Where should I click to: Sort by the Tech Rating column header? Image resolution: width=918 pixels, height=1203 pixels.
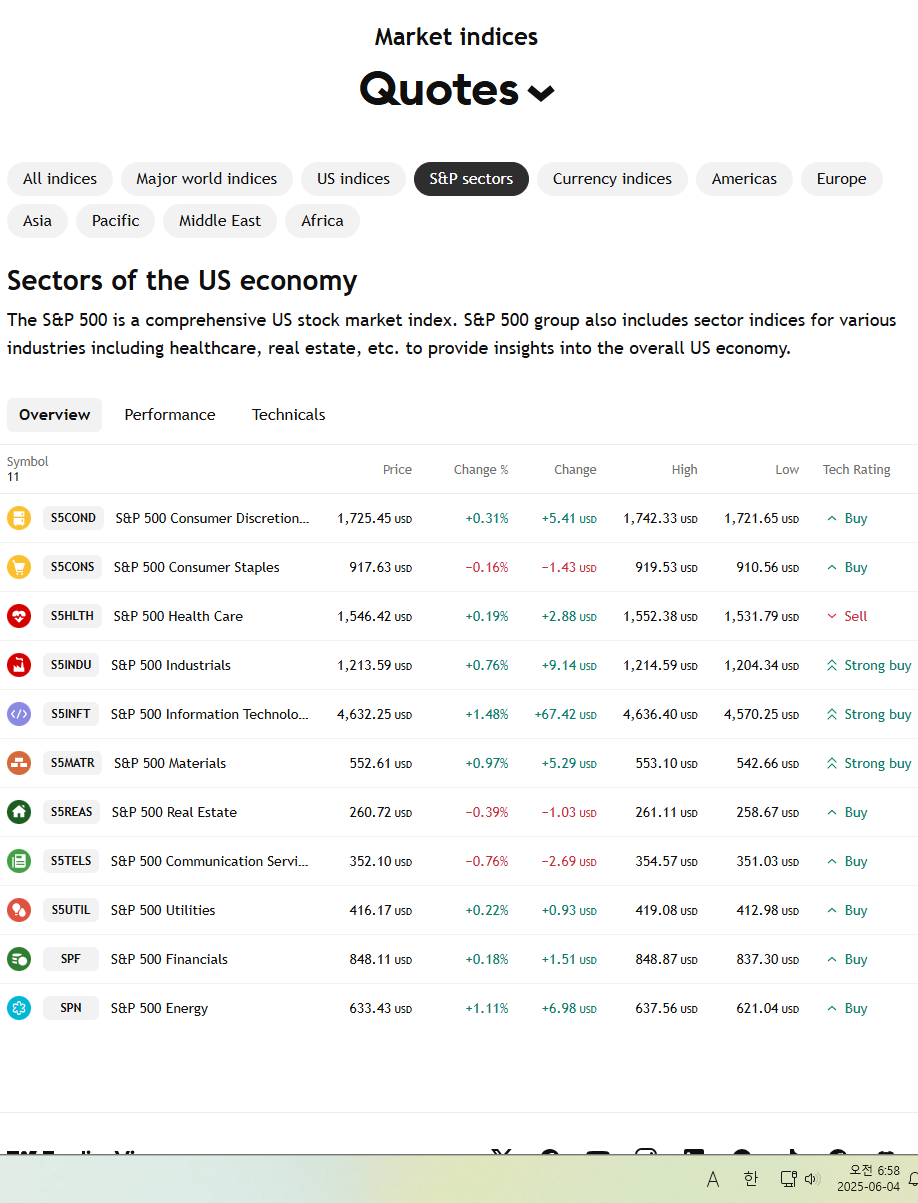[x=857, y=470]
